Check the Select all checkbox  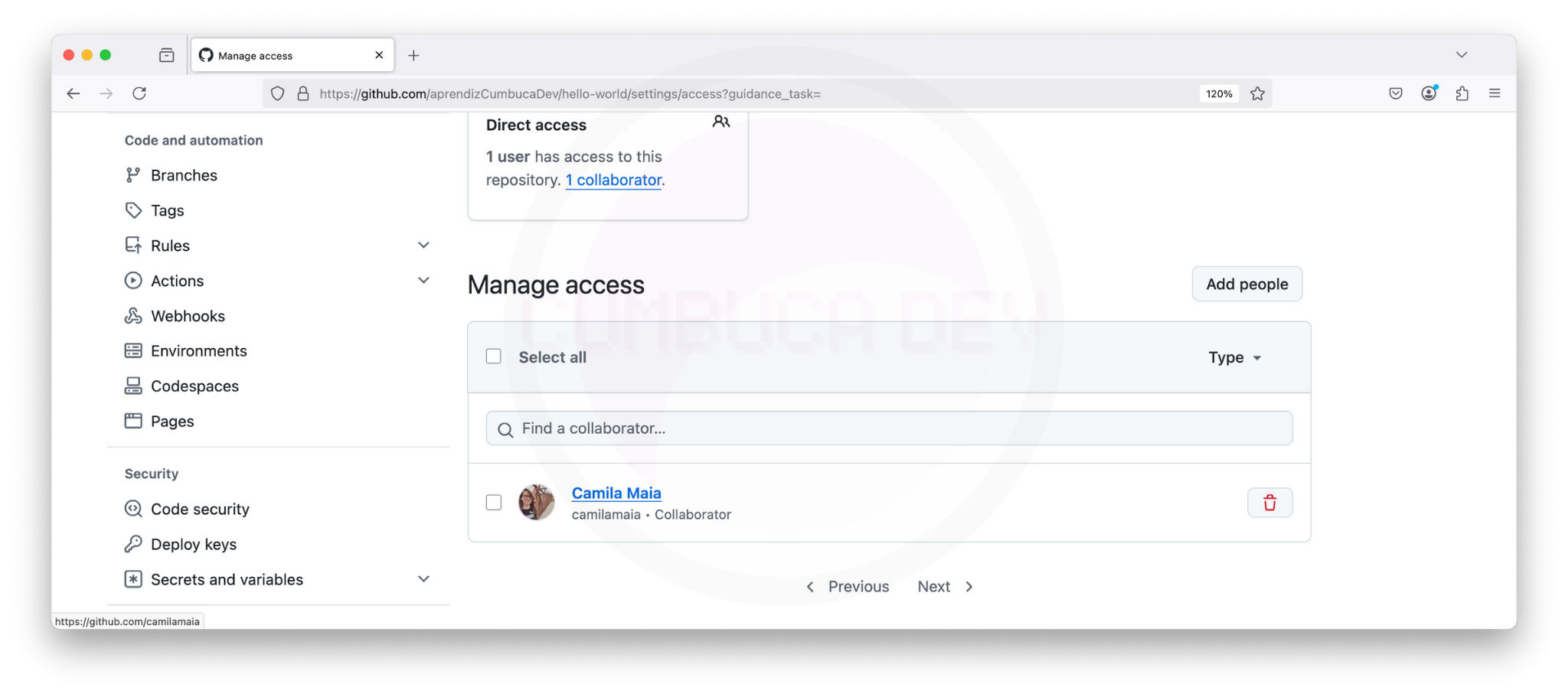point(494,357)
